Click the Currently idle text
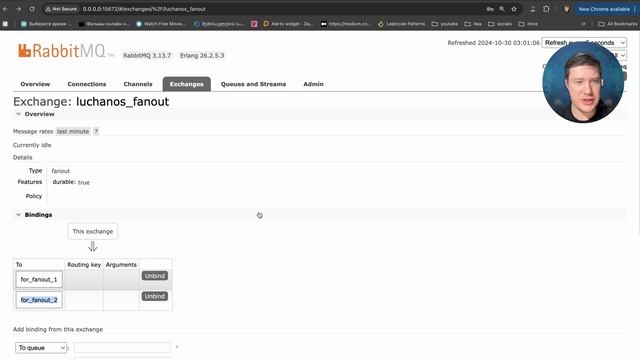Viewport: 640px width, 360px height. coord(32,145)
